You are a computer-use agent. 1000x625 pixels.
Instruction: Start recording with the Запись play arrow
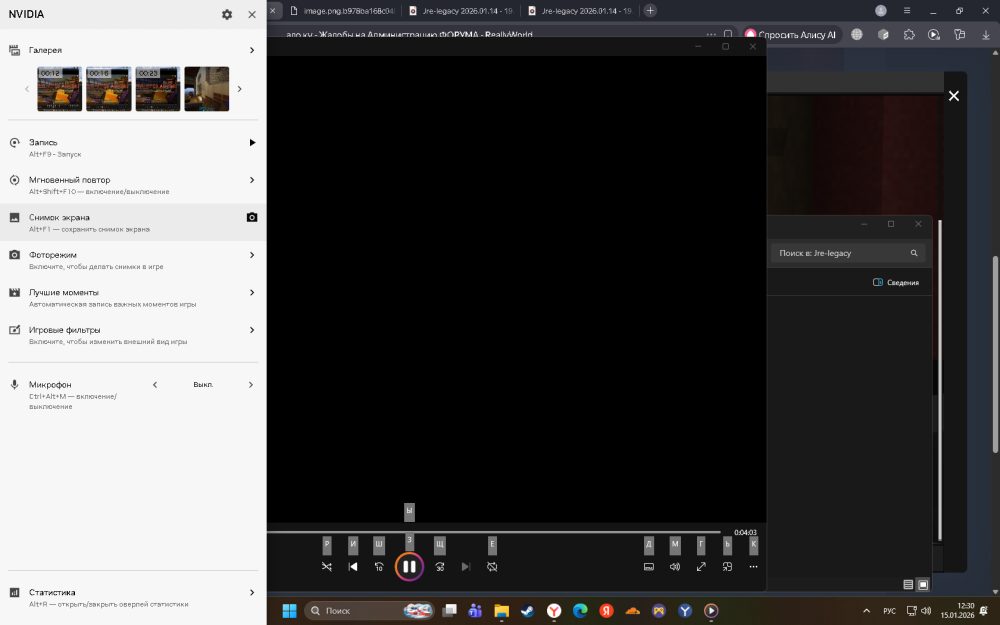point(252,142)
